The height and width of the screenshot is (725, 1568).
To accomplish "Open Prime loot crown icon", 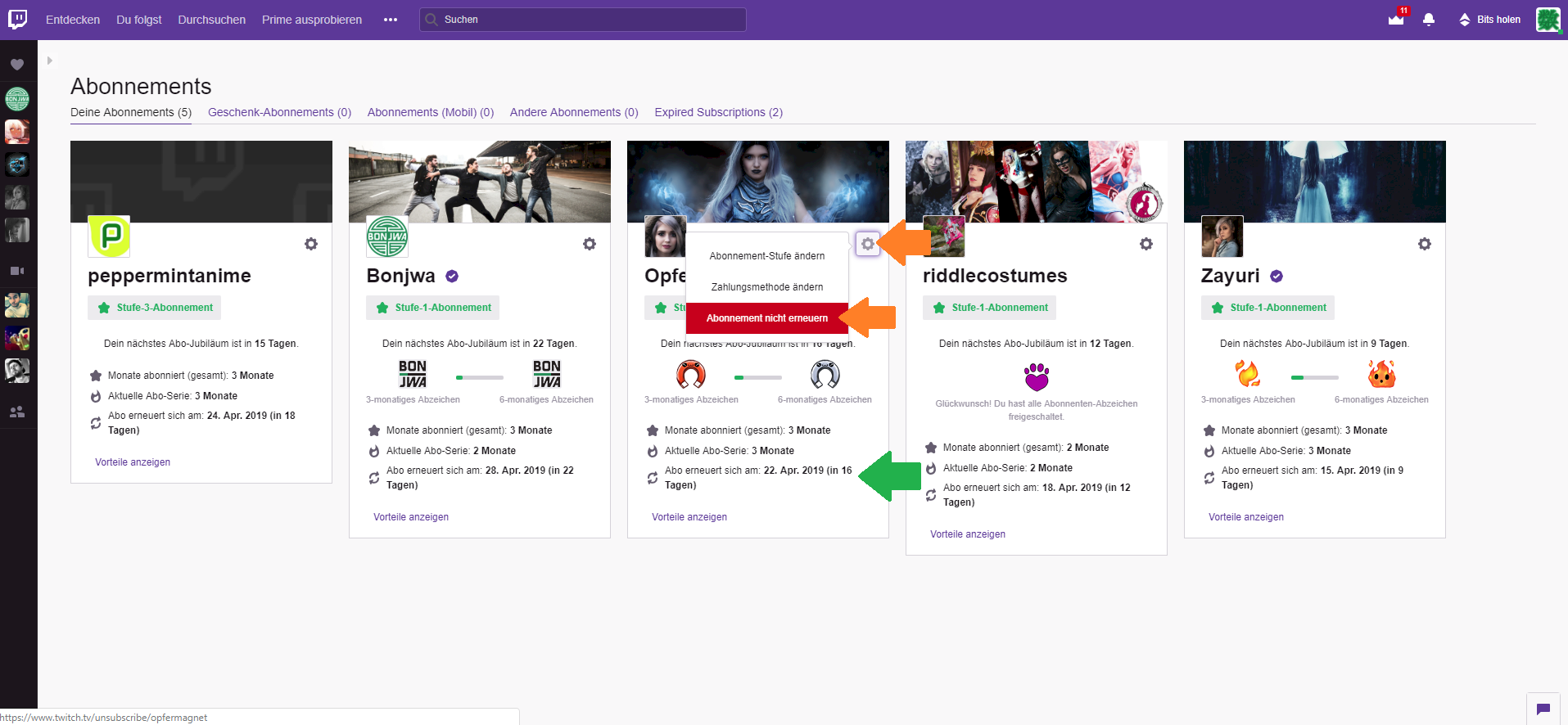I will click(x=1396, y=19).
